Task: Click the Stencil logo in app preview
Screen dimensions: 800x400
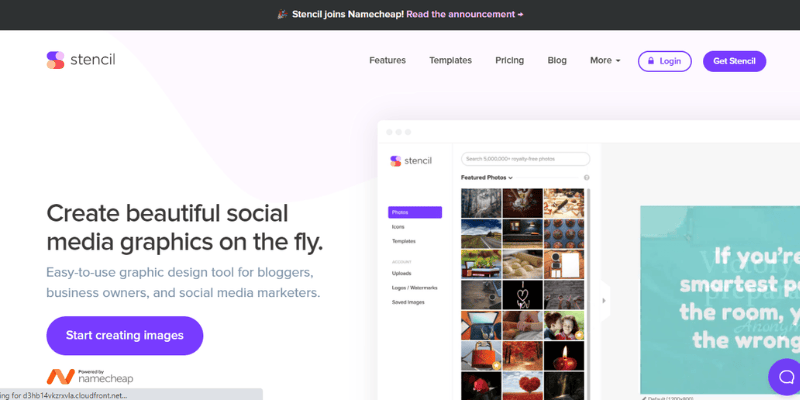Action: (412, 160)
